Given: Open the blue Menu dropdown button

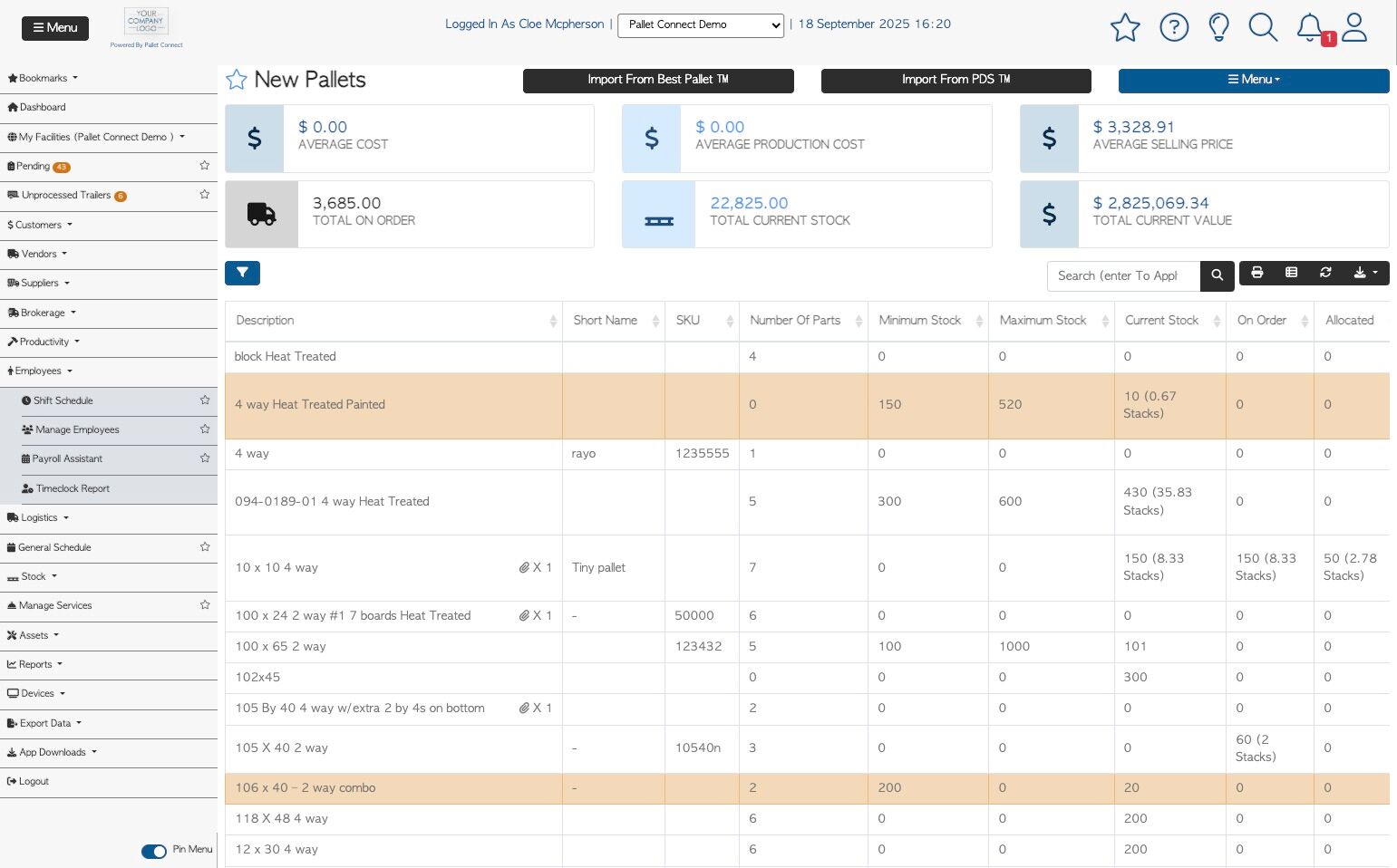Looking at the screenshot, I should tap(1254, 80).
